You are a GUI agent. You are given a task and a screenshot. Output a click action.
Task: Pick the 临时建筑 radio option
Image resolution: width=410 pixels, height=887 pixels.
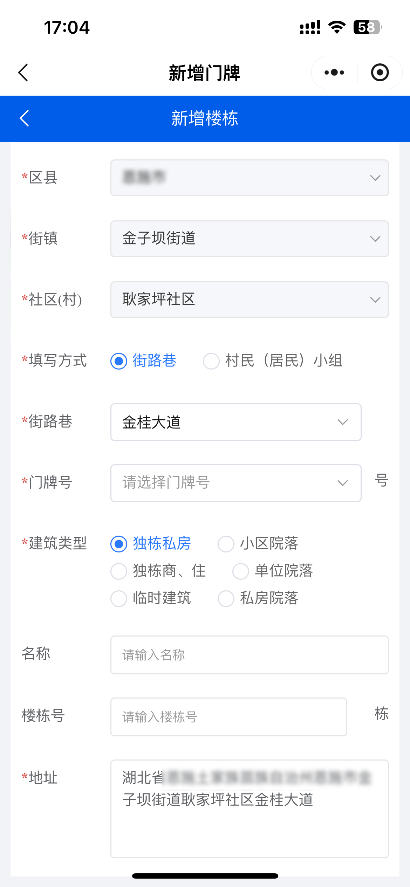(x=118, y=598)
